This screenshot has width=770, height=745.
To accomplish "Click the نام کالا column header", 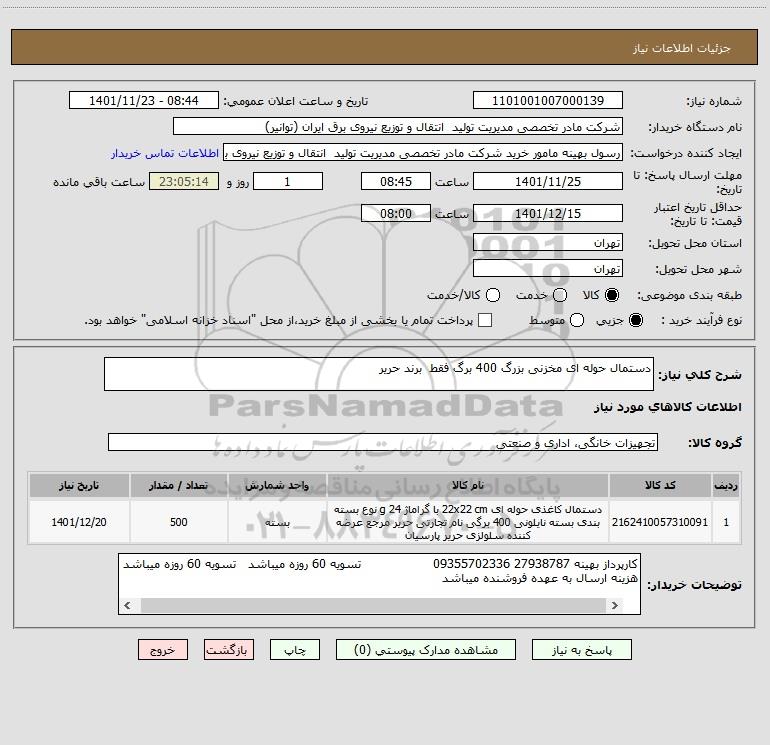I will click(468, 485).
